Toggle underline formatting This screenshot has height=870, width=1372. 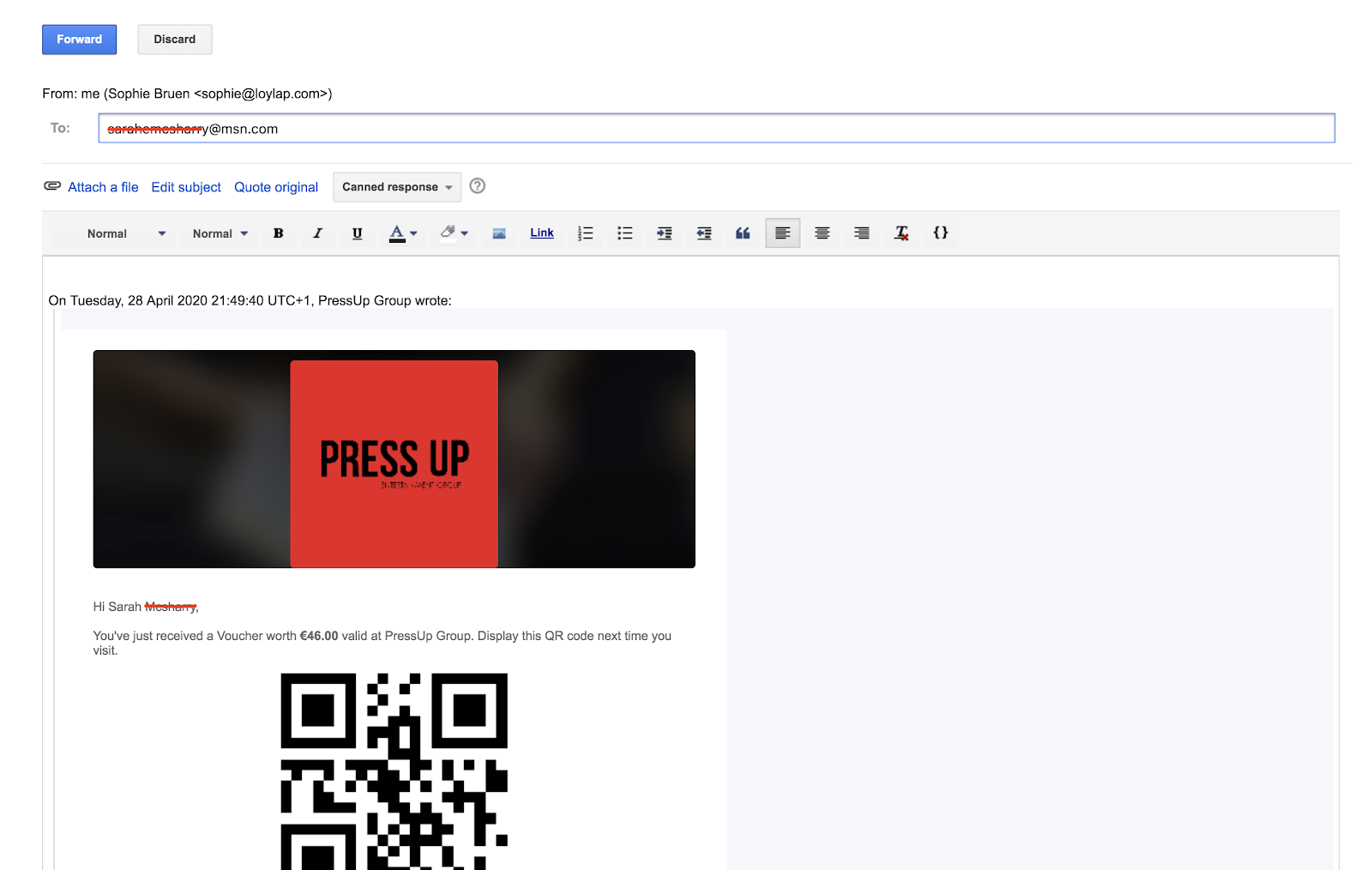[358, 233]
